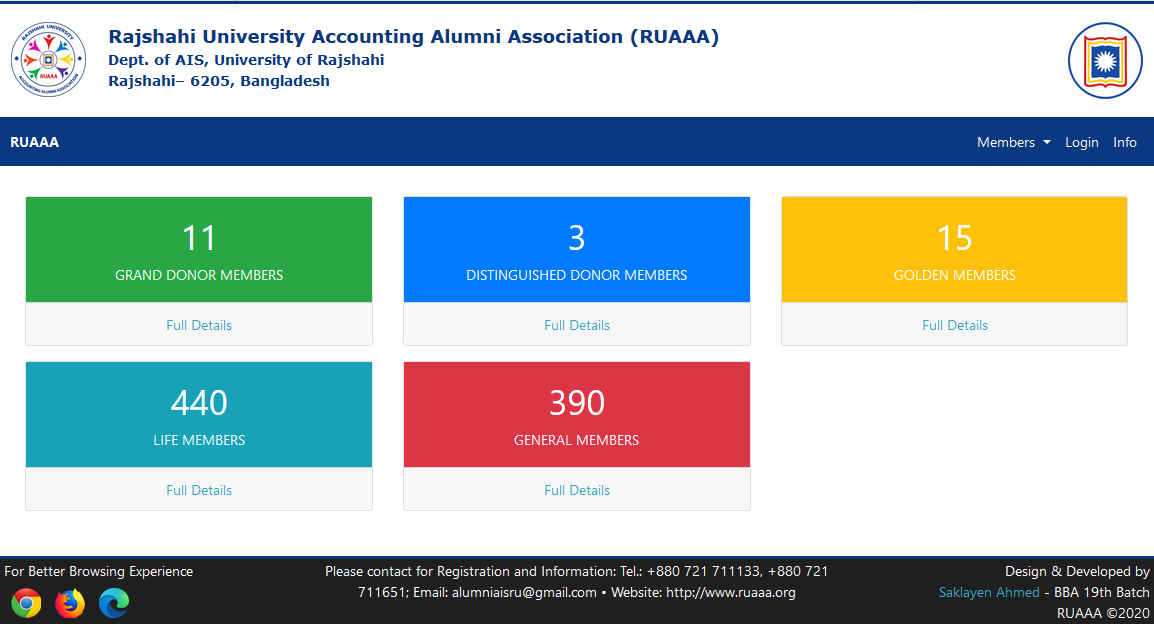Select the yellow Golden Members card
The height and width of the screenshot is (624, 1154).
click(x=955, y=250)
